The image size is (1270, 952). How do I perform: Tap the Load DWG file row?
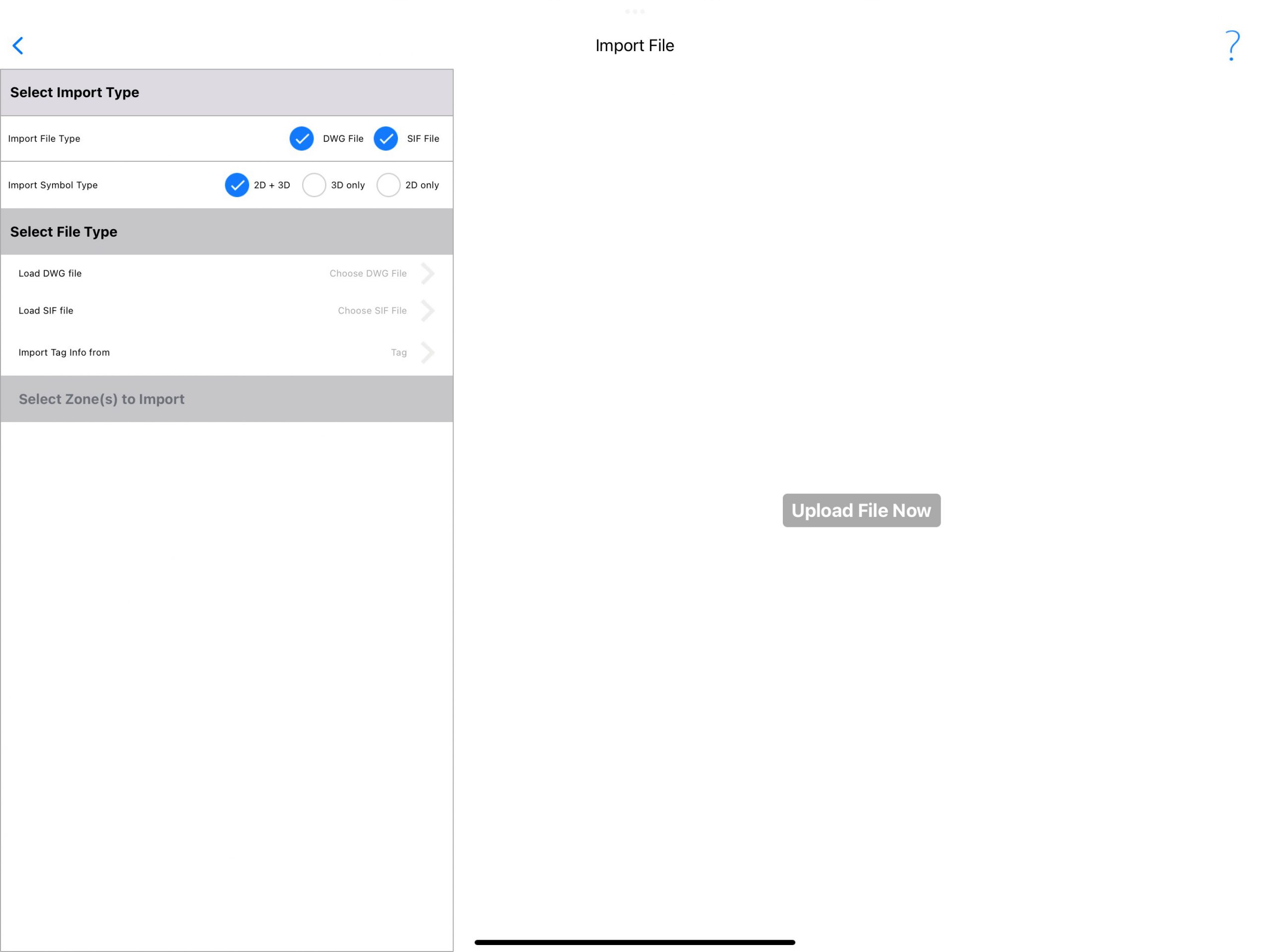(x=227, y=273)
